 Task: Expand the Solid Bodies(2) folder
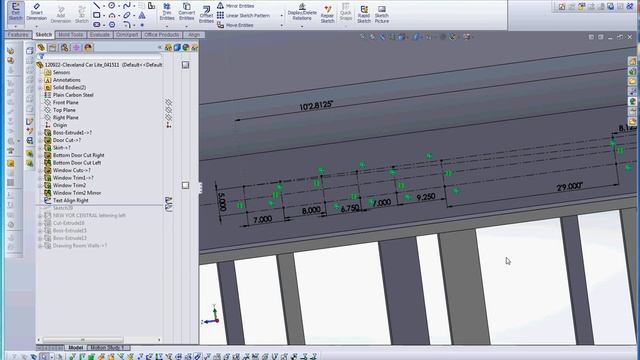40,87
